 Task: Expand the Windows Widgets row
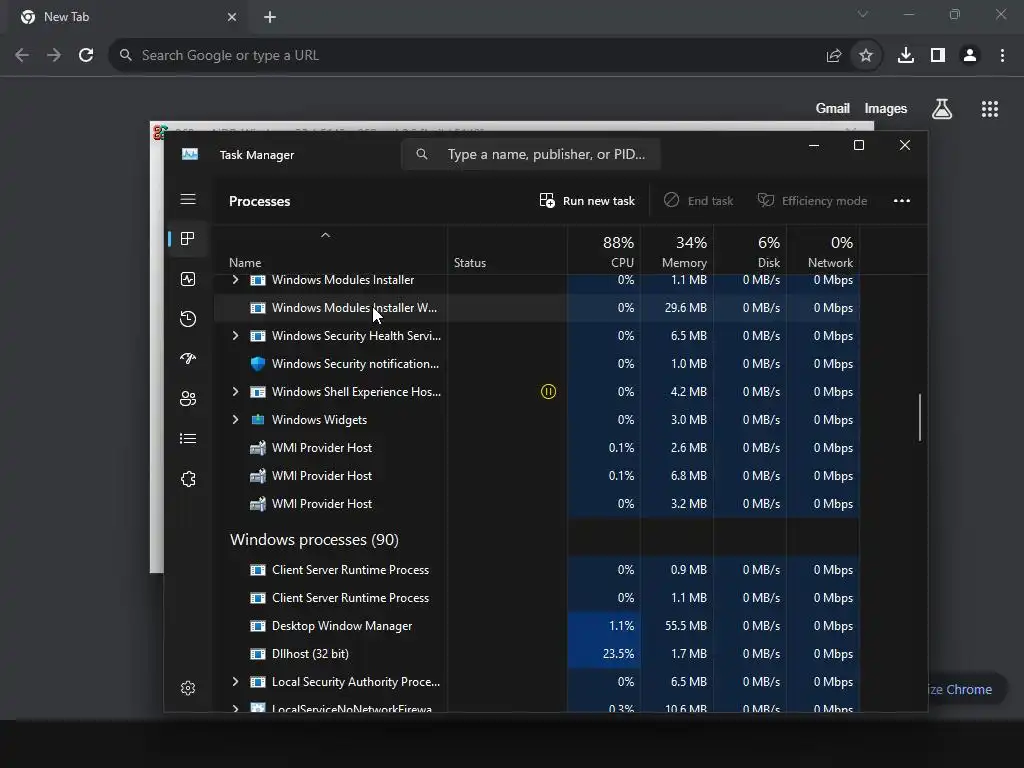coord(236,420)
